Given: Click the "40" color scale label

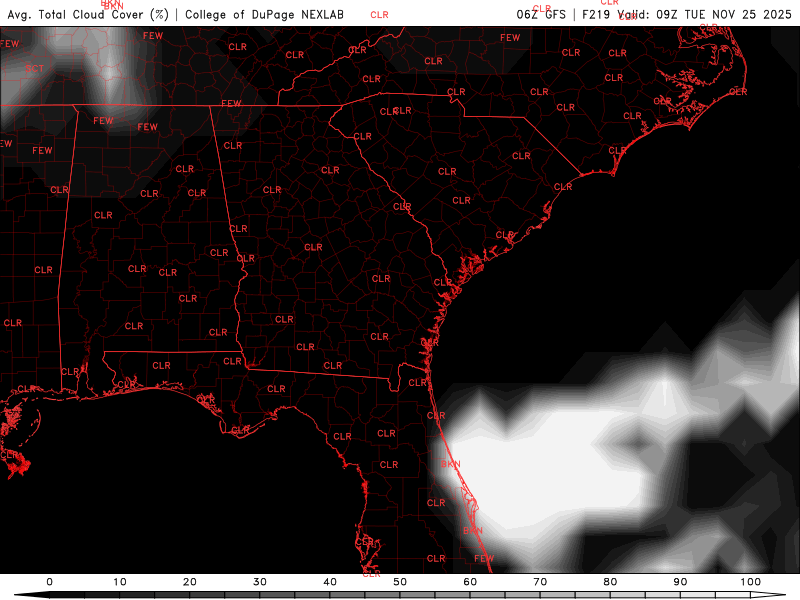Looking at the screenshot, I should tap(330, 582).
